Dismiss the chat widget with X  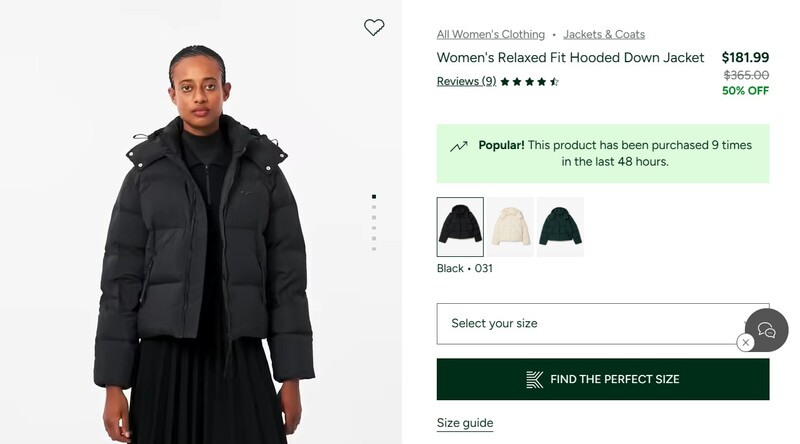[745, 343]
